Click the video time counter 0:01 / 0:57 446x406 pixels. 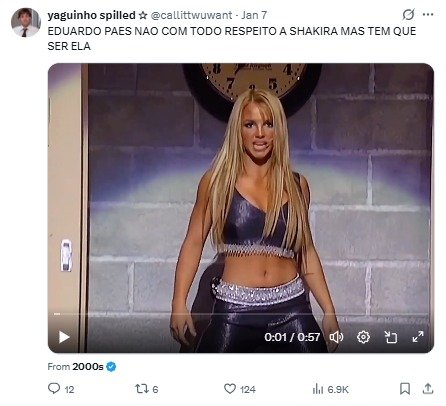[x=292, y=337]
